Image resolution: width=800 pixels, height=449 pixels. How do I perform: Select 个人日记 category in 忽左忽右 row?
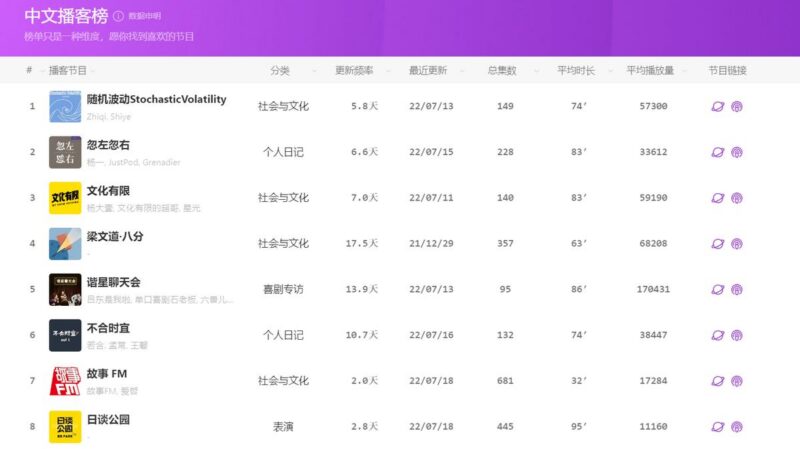[x=283, y=152]
